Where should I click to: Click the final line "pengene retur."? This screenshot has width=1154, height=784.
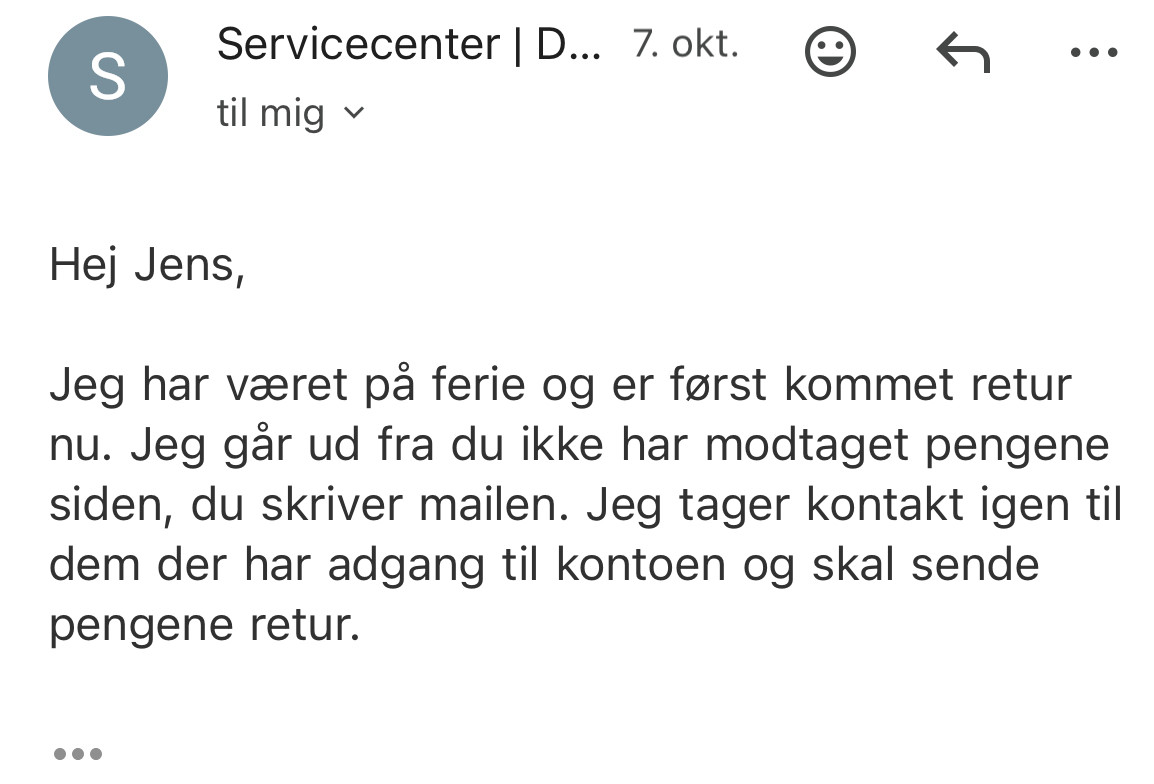pos(204,625)
